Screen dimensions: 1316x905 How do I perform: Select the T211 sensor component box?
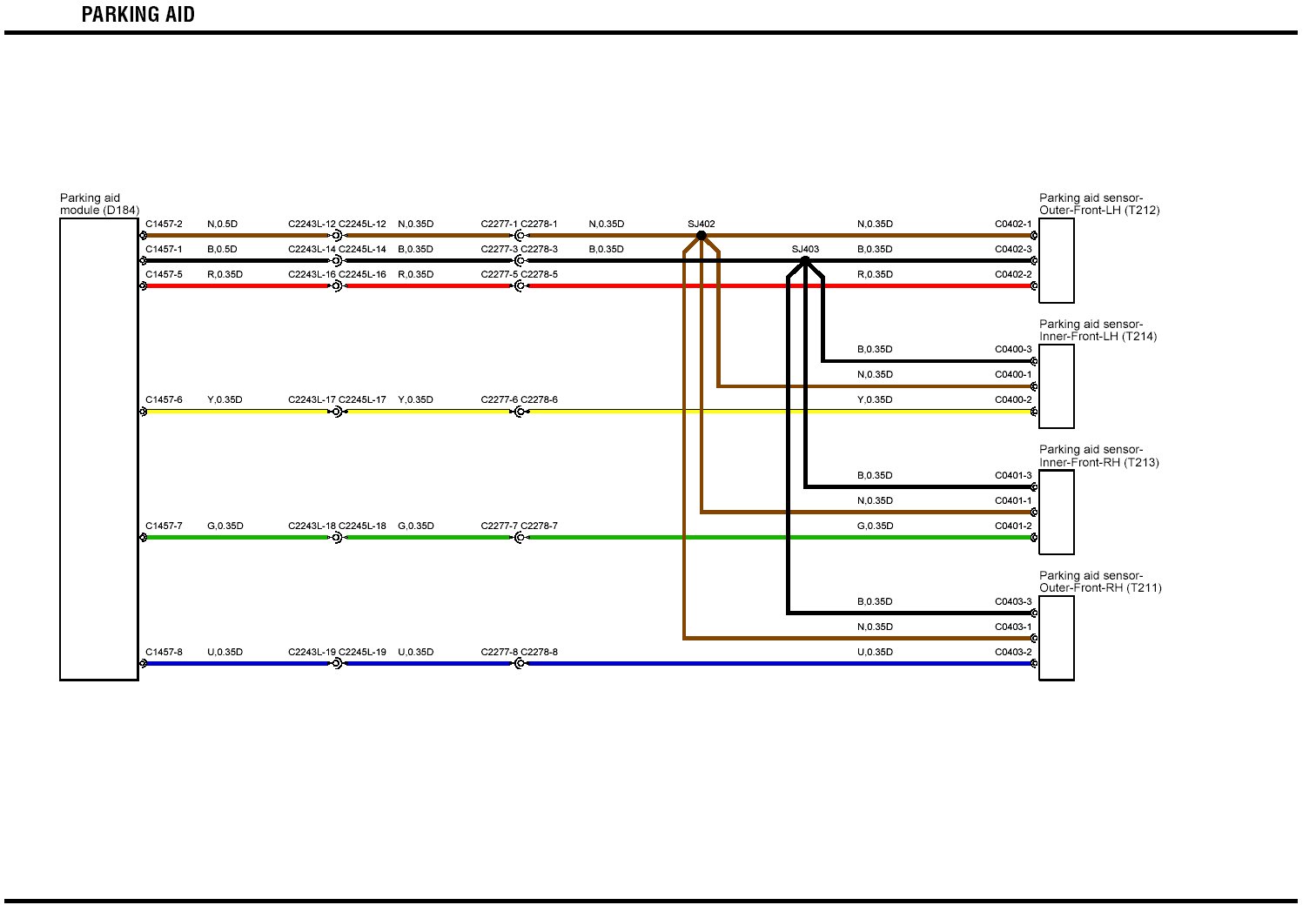coord(1057,639)
